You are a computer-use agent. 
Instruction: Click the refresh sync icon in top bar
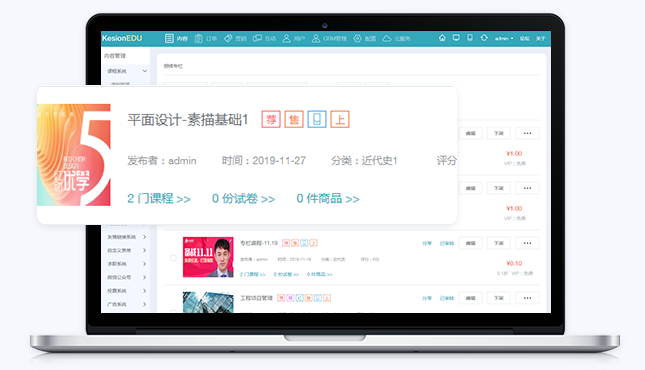(484, 38)
